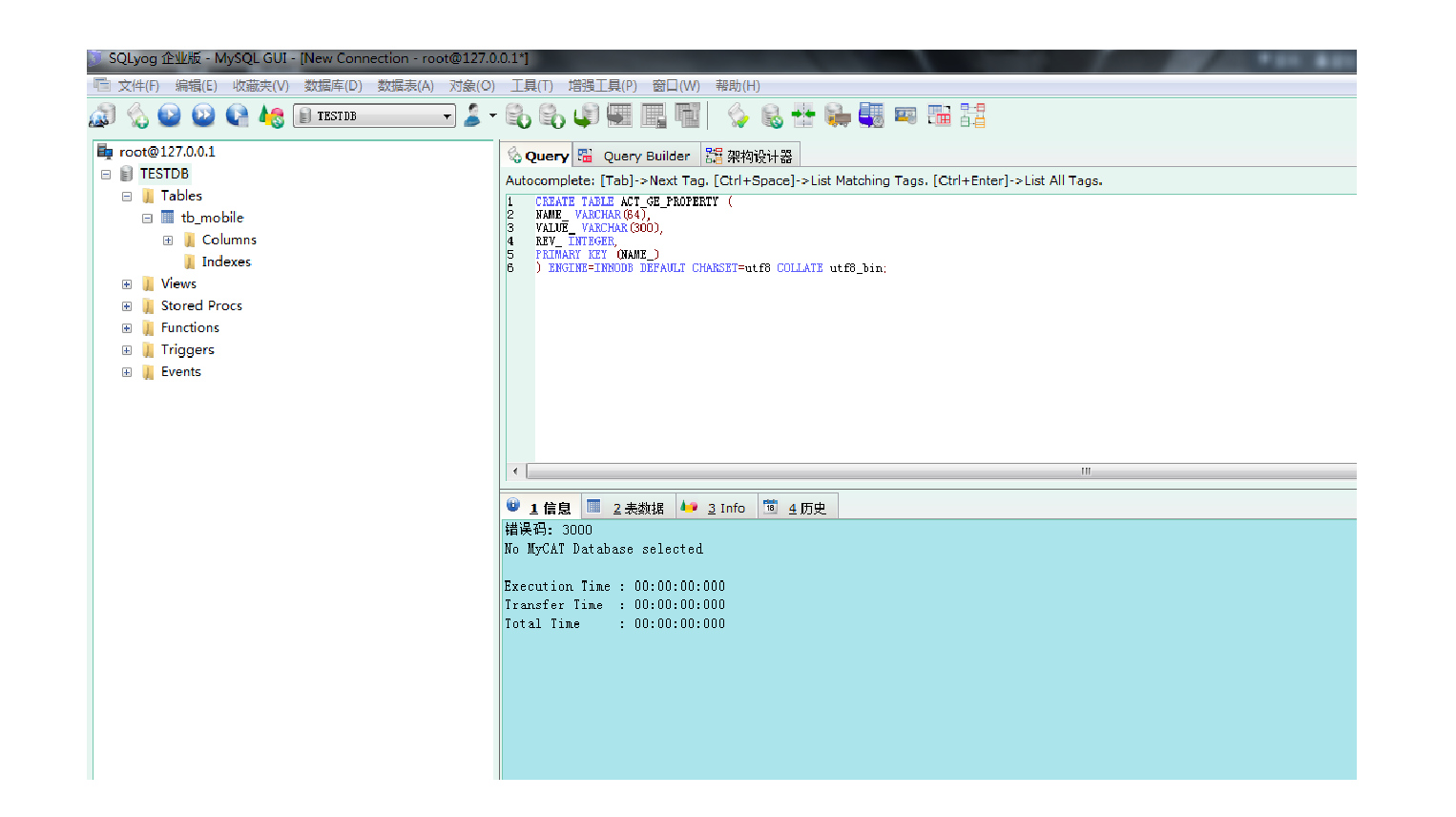
Task: Open the 文件(F) menu
Action: (x=138, y=86)
